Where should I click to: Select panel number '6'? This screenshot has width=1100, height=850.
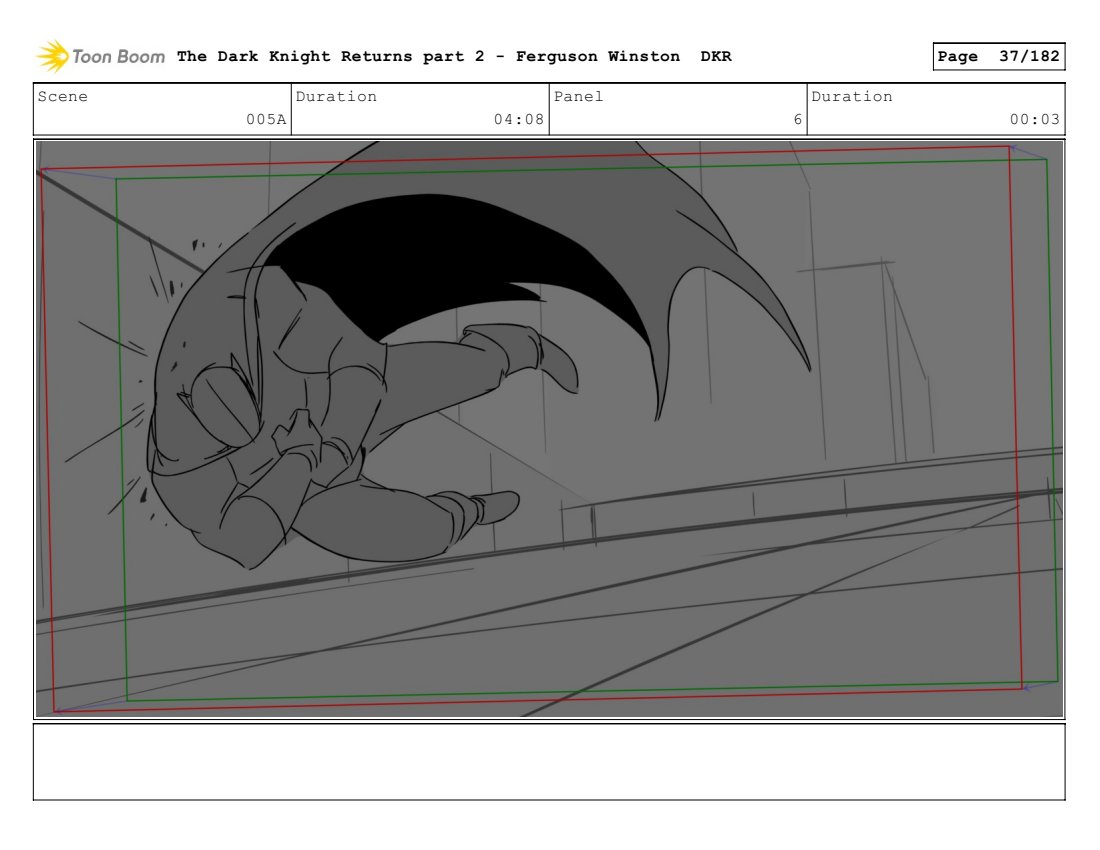click(x=798, y=119)
